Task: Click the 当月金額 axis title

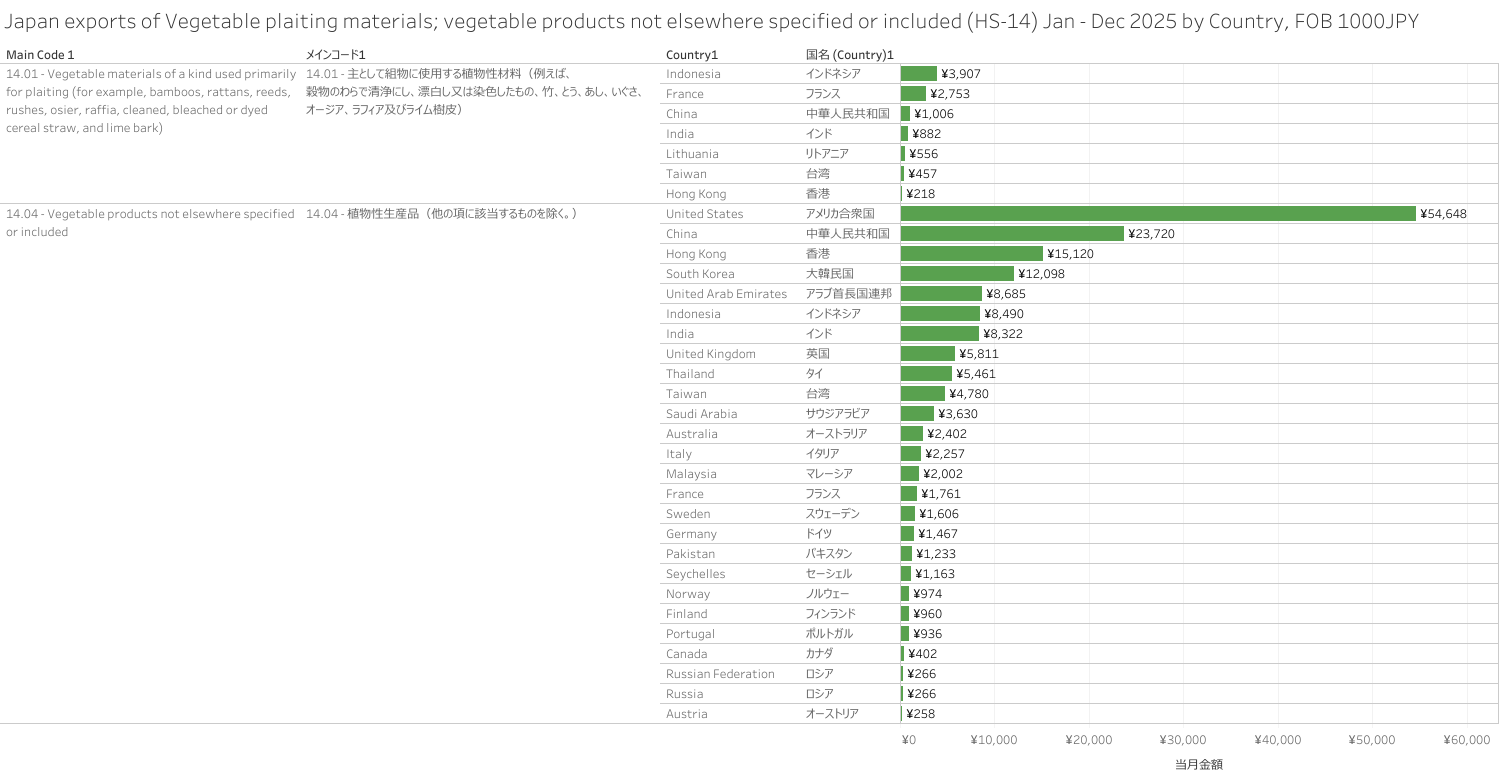Action: (x=1198, y=765)
